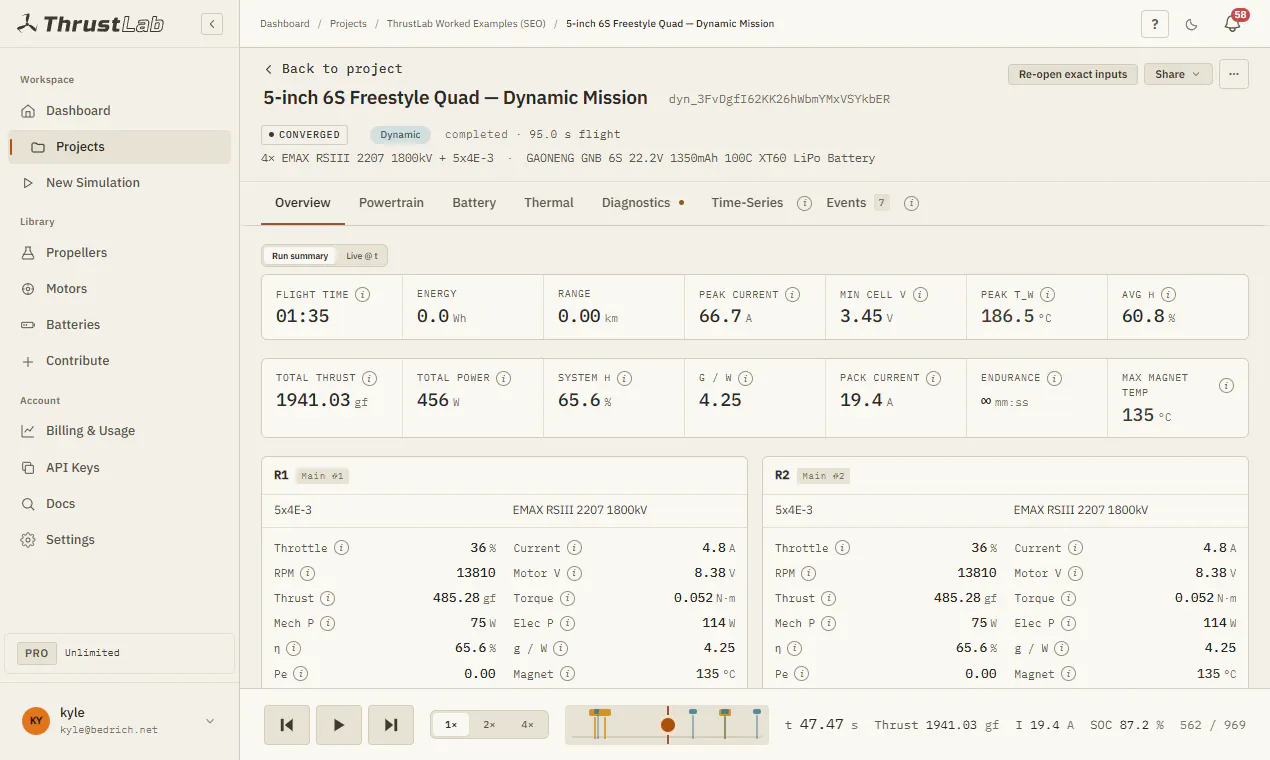The width and height of the screenshot is (1270, 760).
Task: Click info icon next to Time-Series tab
Action: [x=804, y=203]
